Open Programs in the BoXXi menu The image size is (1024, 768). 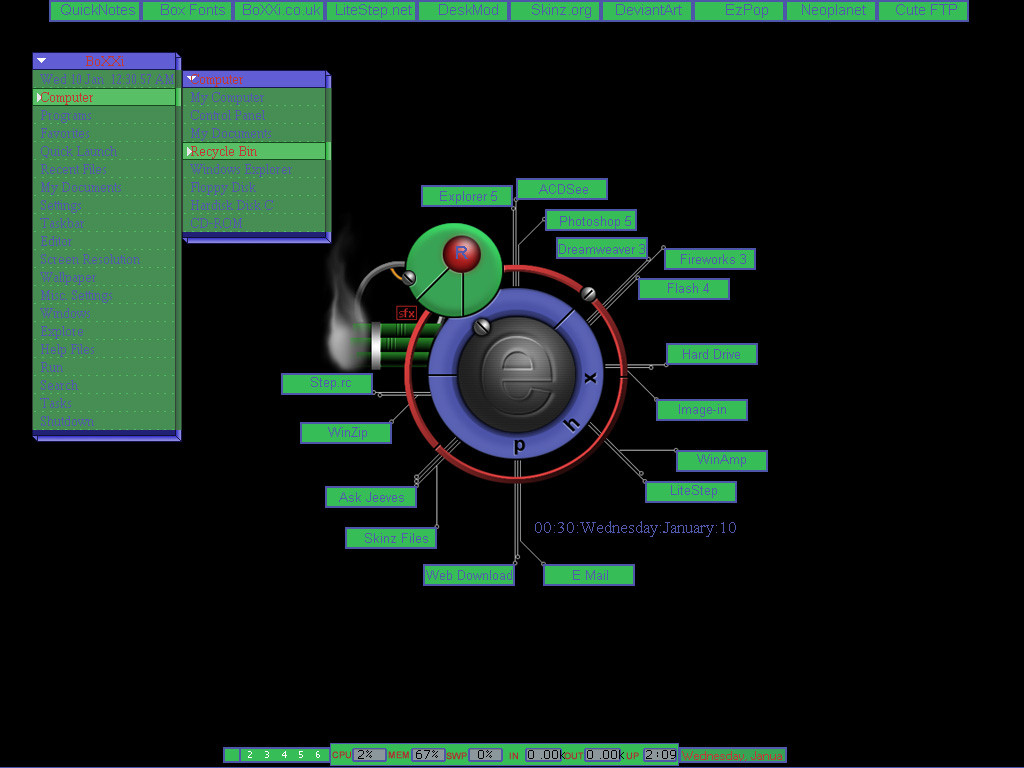pos(104,116)
